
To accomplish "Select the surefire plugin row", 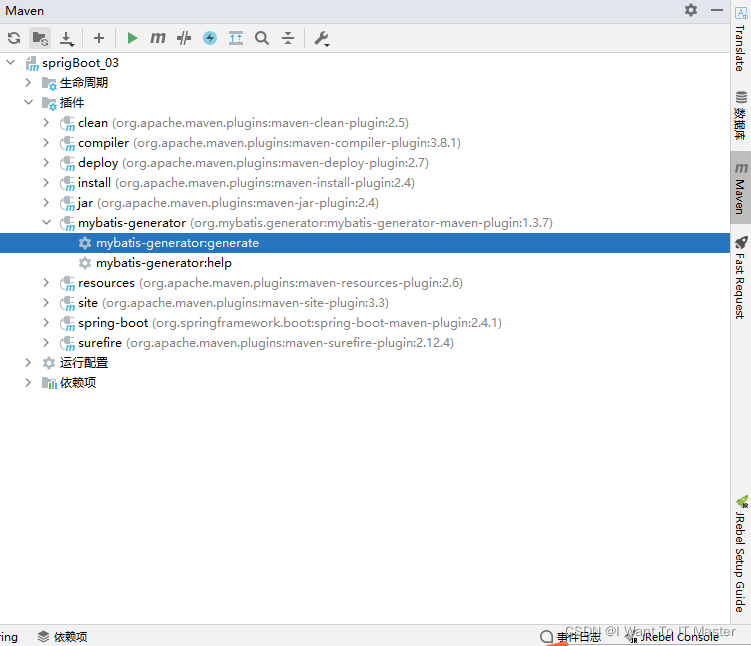I will 365,343.
